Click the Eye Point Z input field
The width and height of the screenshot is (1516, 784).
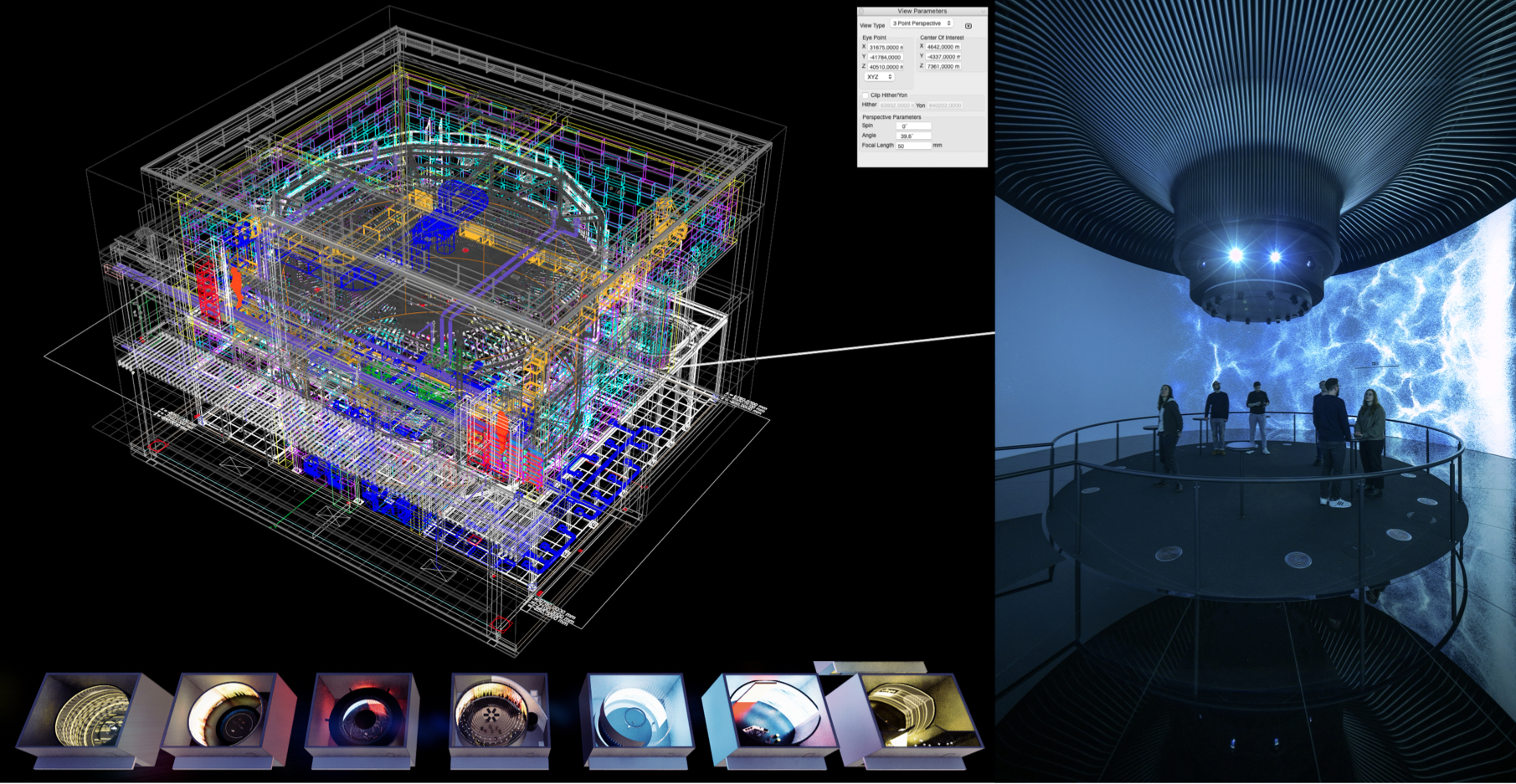pos(886,67)
